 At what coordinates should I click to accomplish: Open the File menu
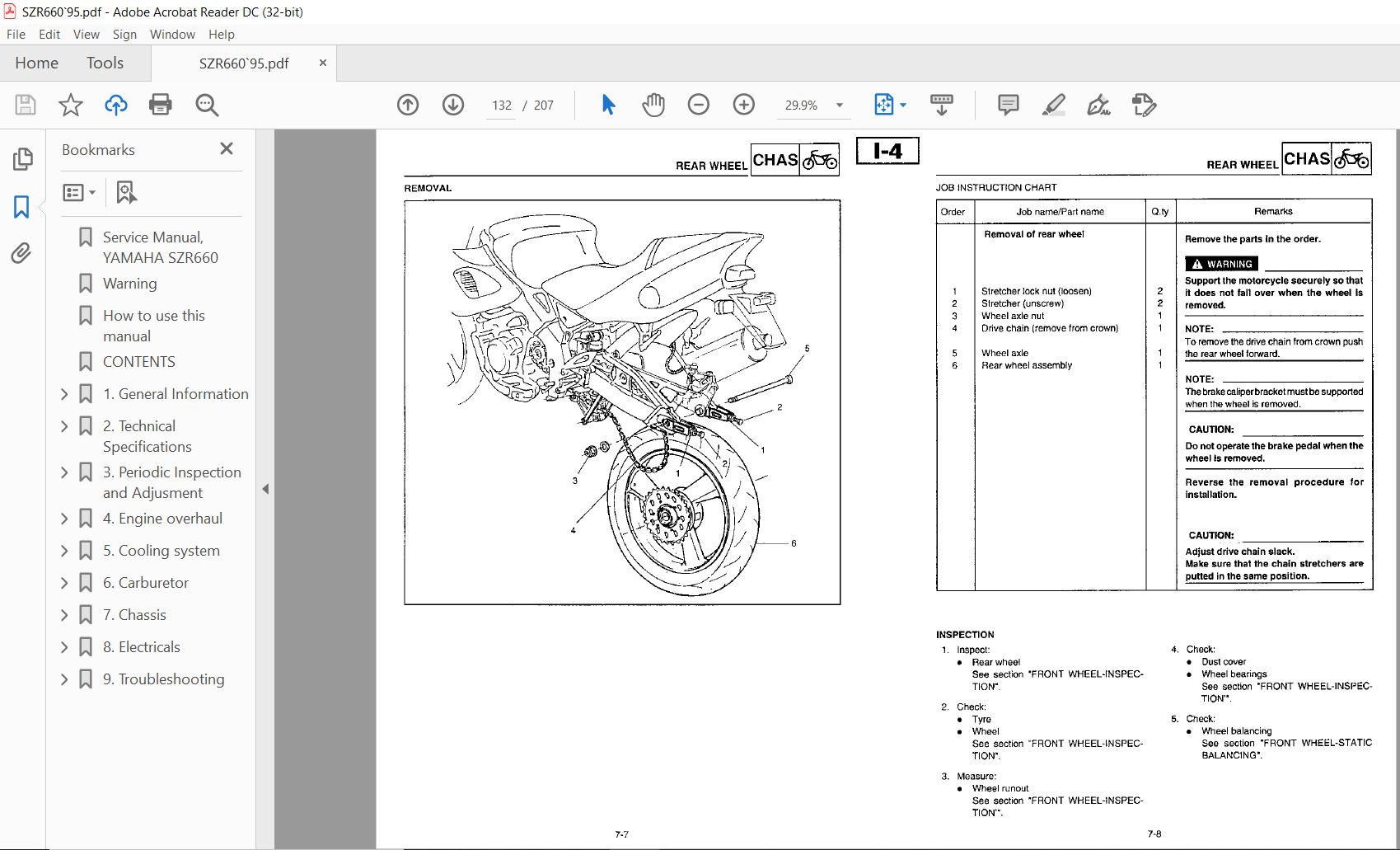coord(16,34)
